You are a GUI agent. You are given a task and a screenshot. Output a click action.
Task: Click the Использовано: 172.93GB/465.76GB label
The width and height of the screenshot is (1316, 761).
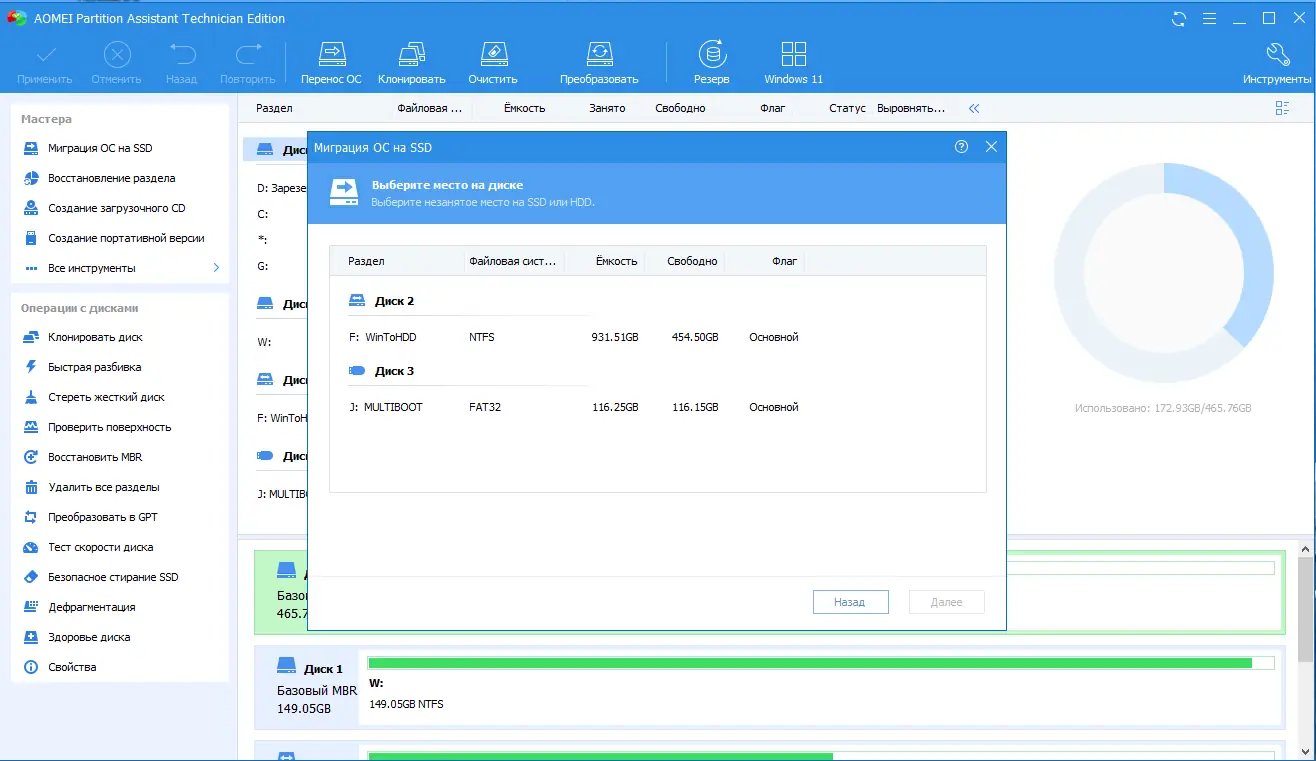tap(1163, 409)
